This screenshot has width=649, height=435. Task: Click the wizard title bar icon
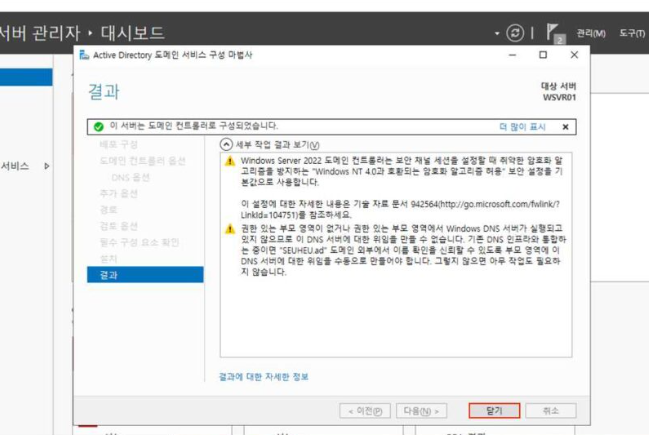84,55
